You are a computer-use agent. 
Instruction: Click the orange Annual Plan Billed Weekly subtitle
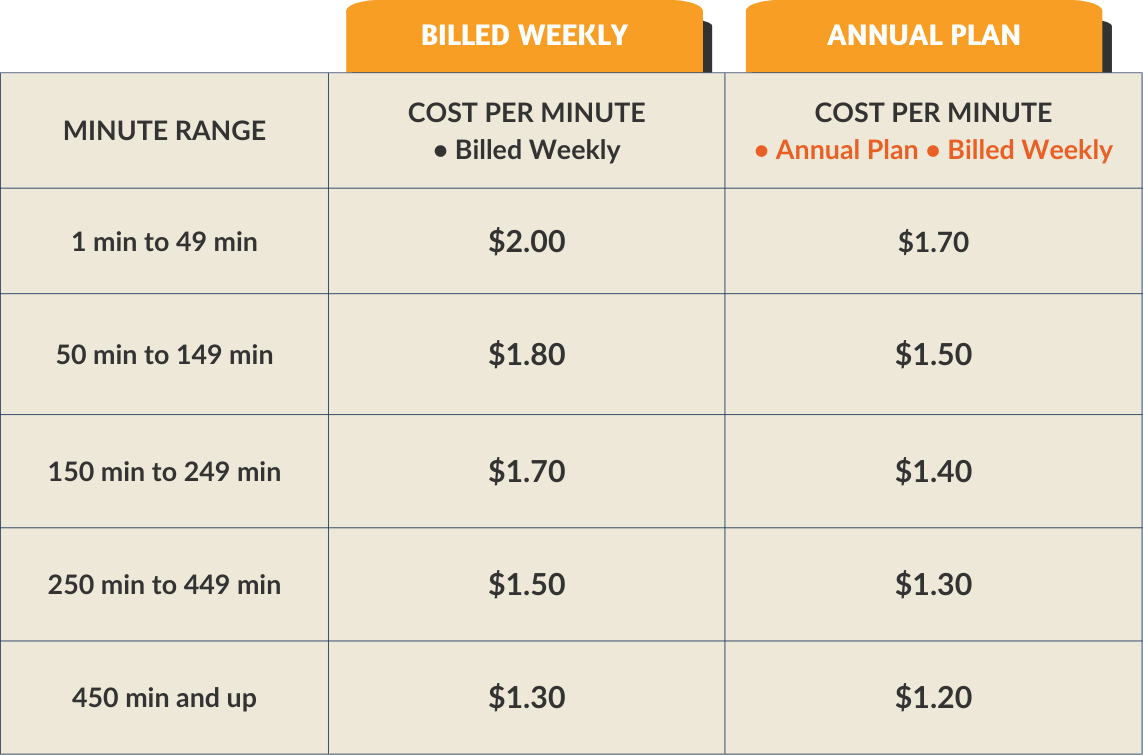point(933,150)
